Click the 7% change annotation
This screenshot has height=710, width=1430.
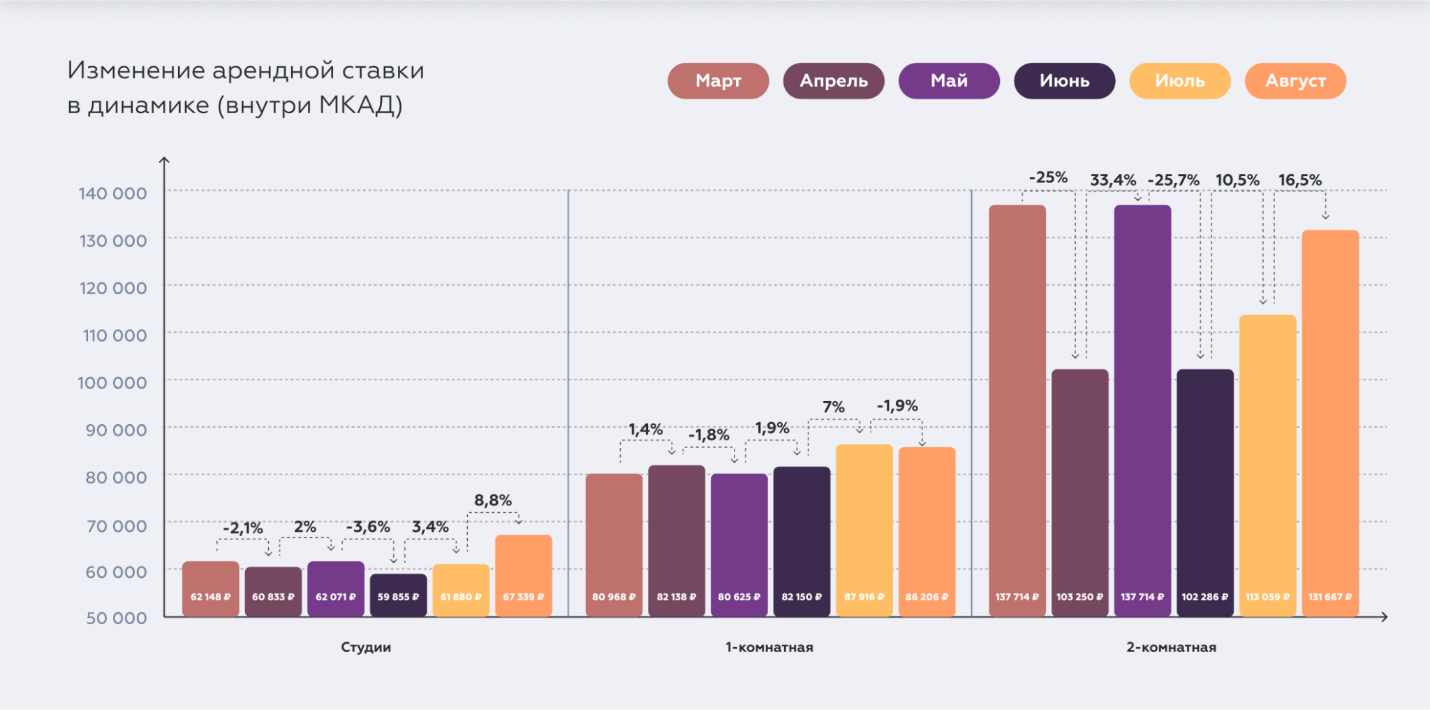(x=833, y=407)
